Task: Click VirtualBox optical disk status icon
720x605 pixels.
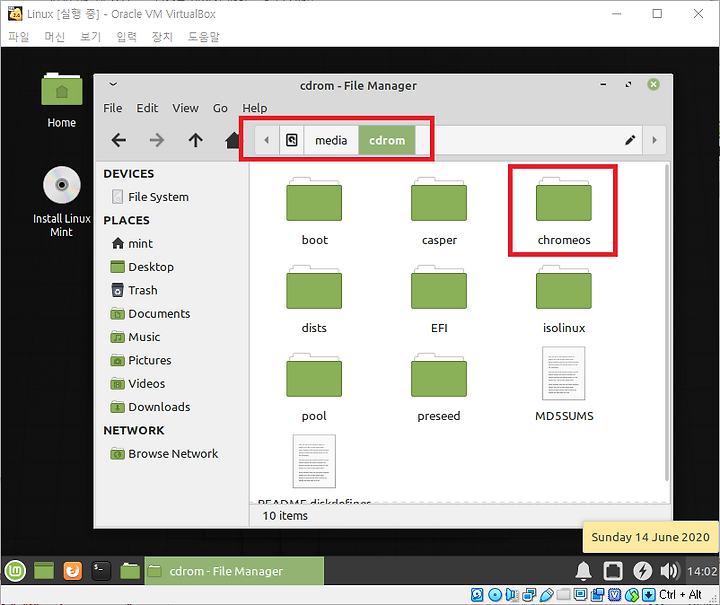Action: pyautogui.click(x=495, y=595)
